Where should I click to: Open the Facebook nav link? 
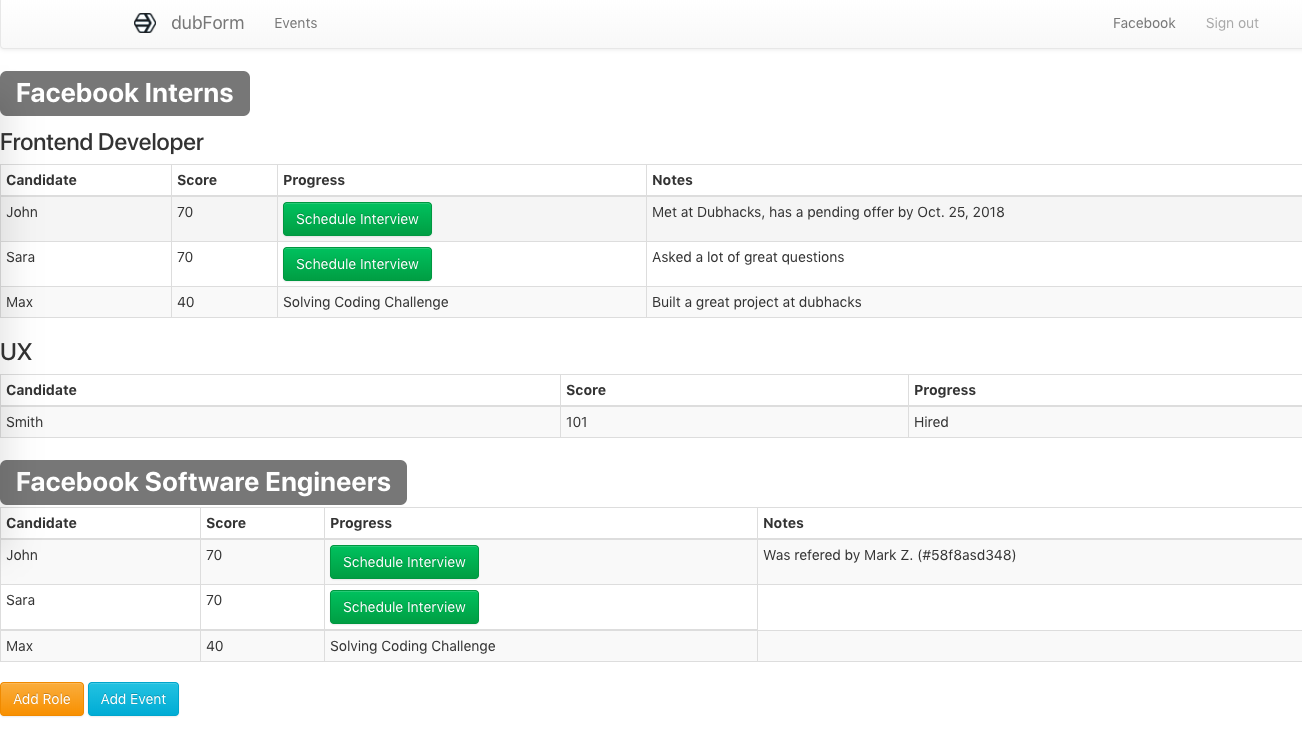click(x=1144, y=23)
